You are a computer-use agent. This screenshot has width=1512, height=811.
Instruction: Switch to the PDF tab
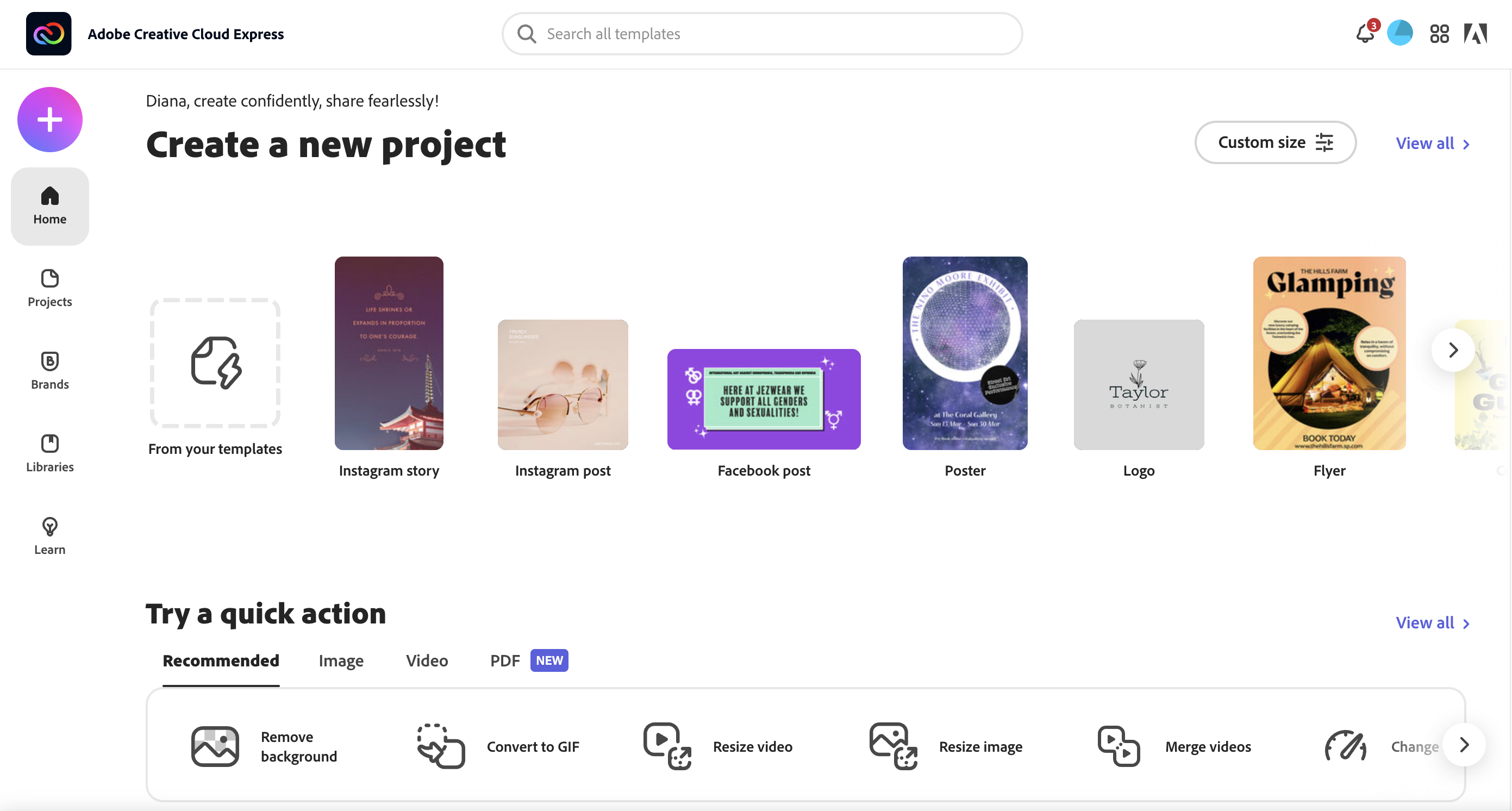504,660
